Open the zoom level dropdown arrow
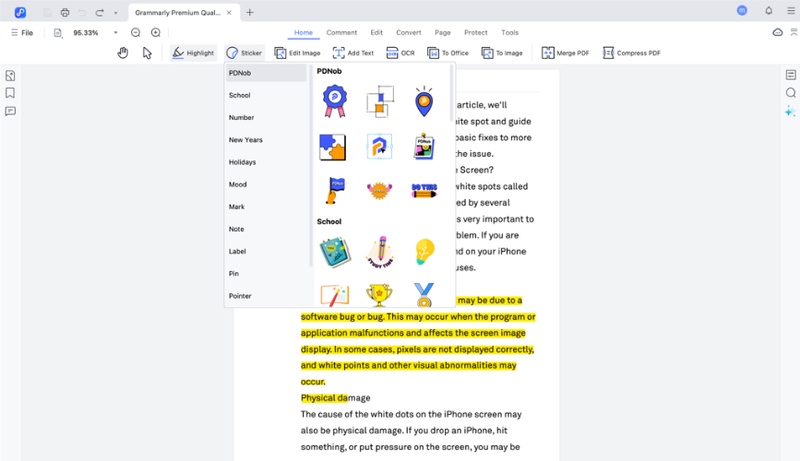Viewport: 800px width, 461px height. [x=116, y=33]
